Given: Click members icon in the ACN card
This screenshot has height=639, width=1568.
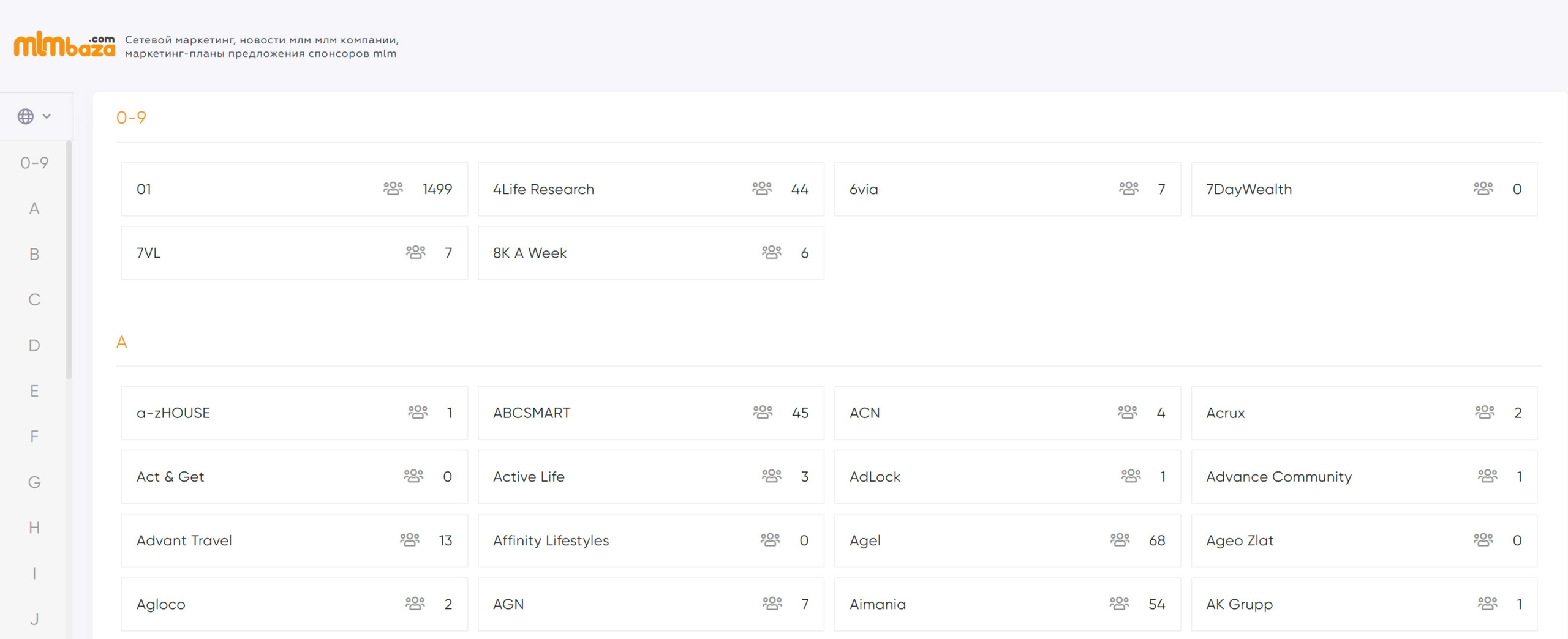Looking at the screenshot, I should click(x=1128, y=413).
